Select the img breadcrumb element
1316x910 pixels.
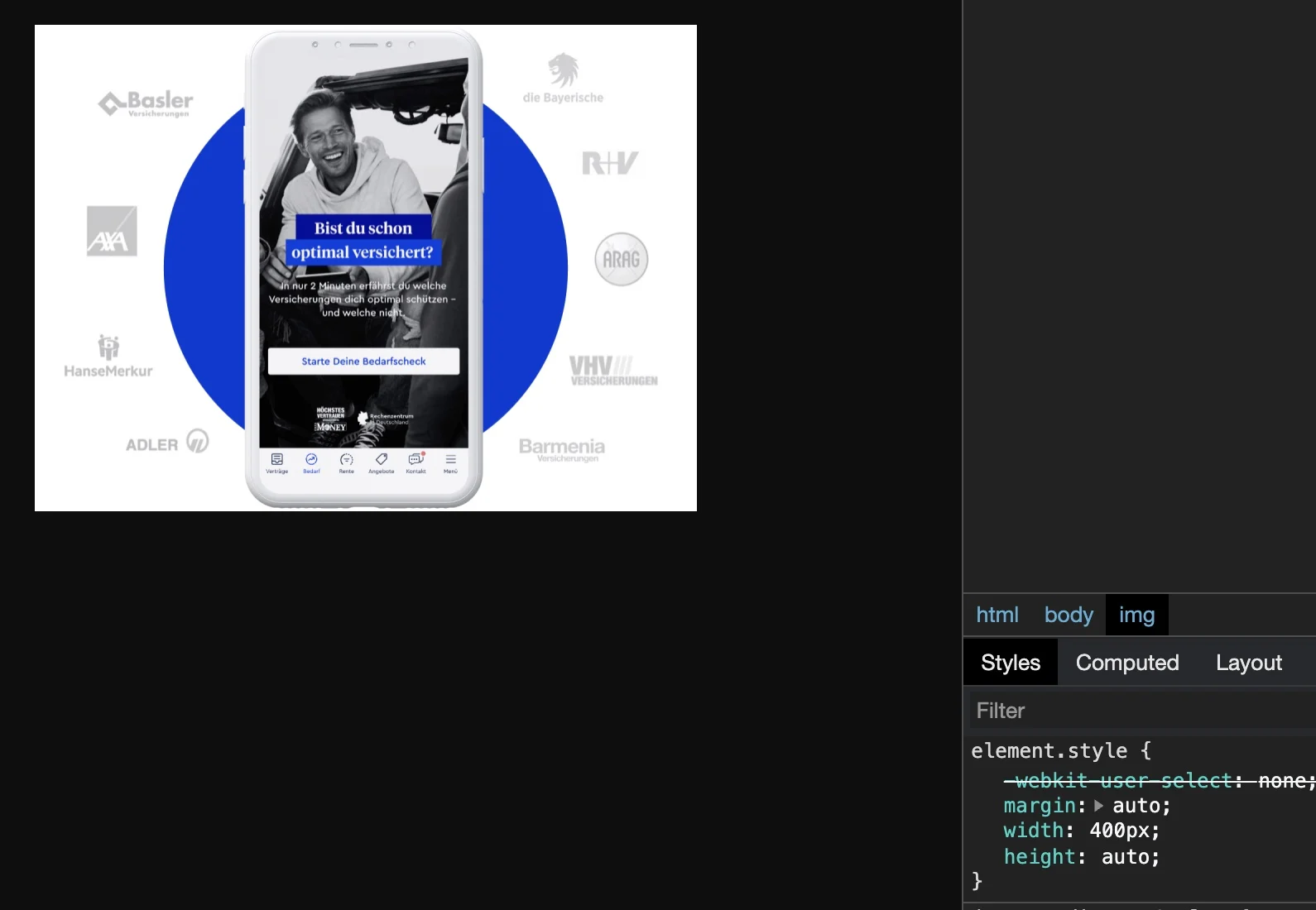1136,615
